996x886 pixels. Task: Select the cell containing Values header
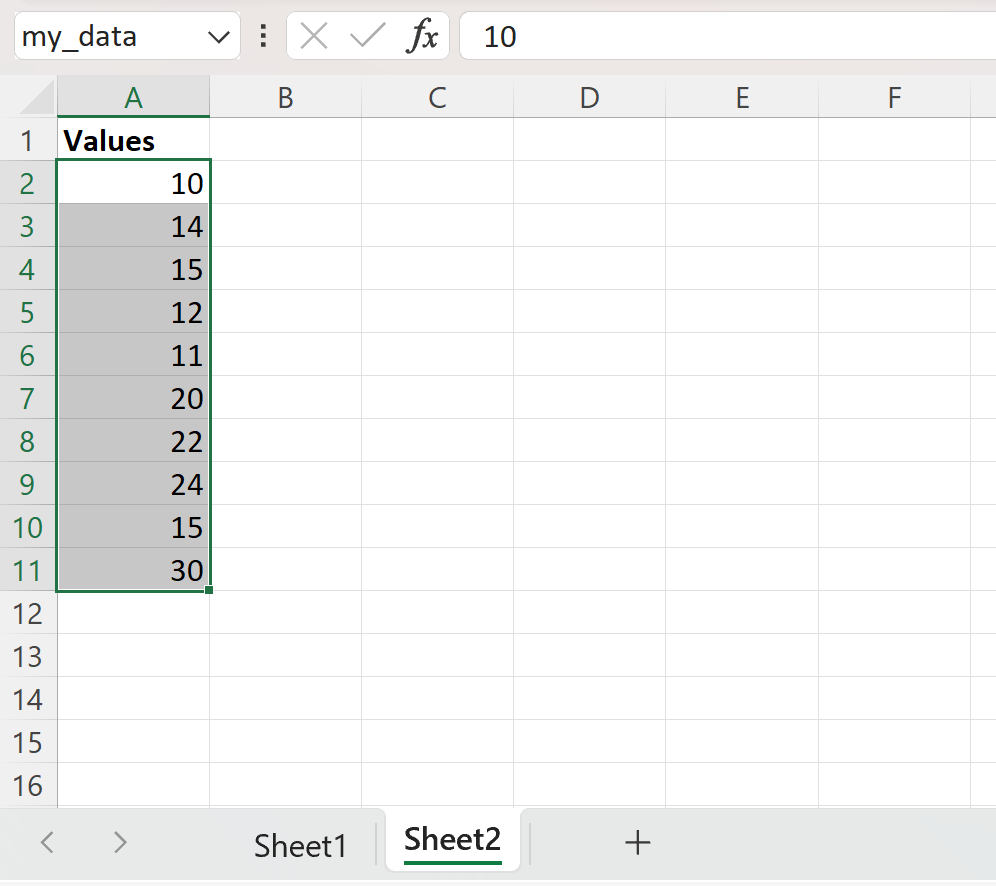click(133, 140)
